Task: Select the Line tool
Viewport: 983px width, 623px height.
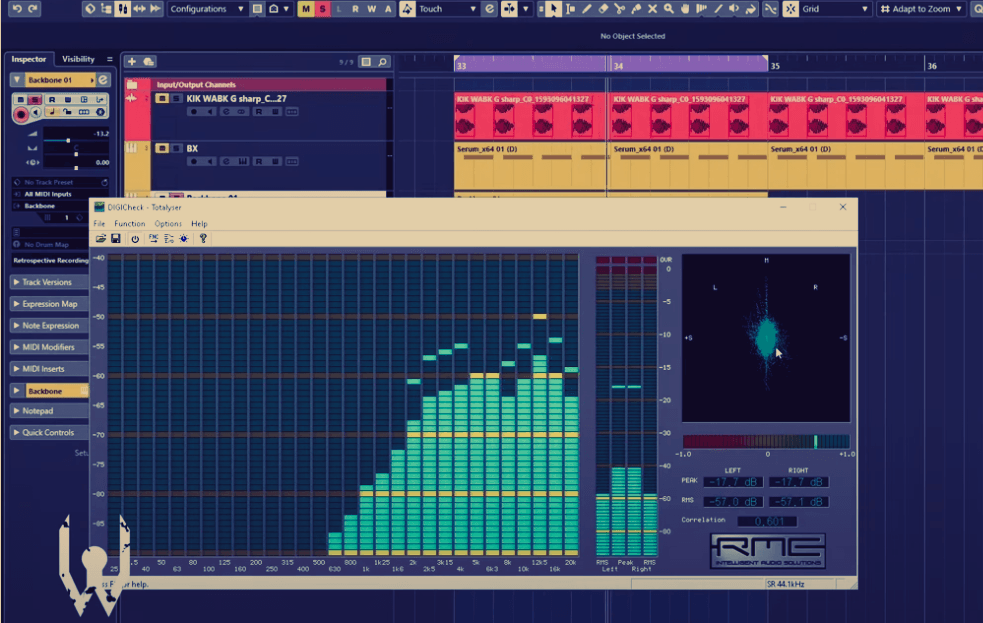Action: point(718,9)
